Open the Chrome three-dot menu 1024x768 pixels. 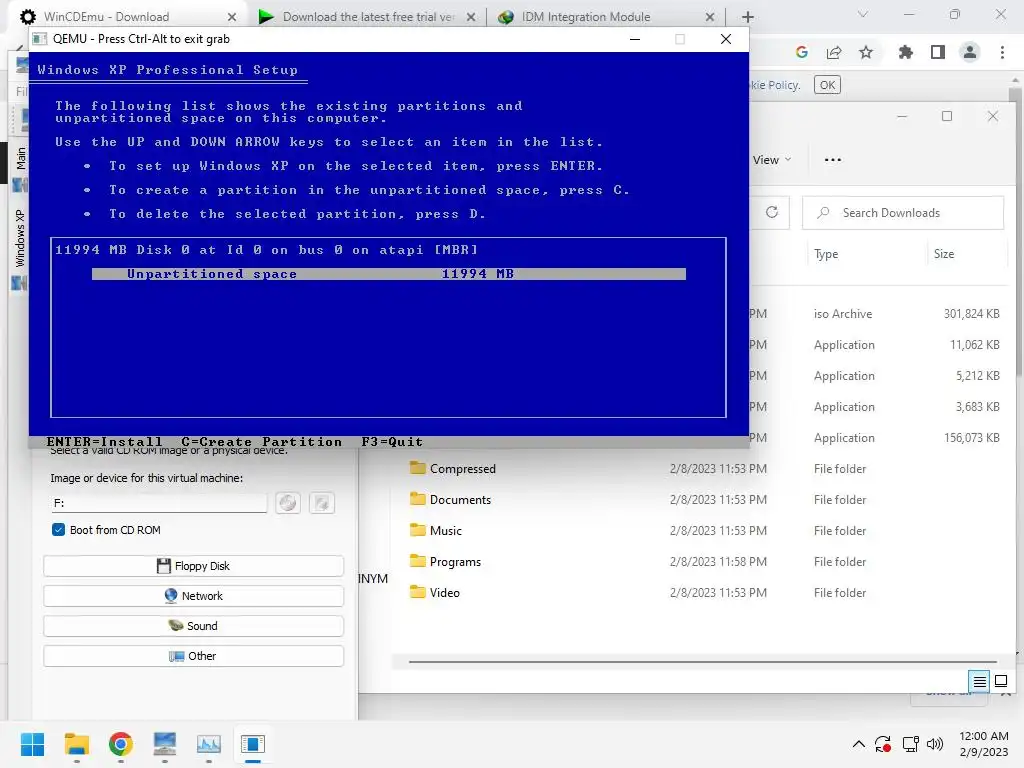click(x=1002, y=52)
